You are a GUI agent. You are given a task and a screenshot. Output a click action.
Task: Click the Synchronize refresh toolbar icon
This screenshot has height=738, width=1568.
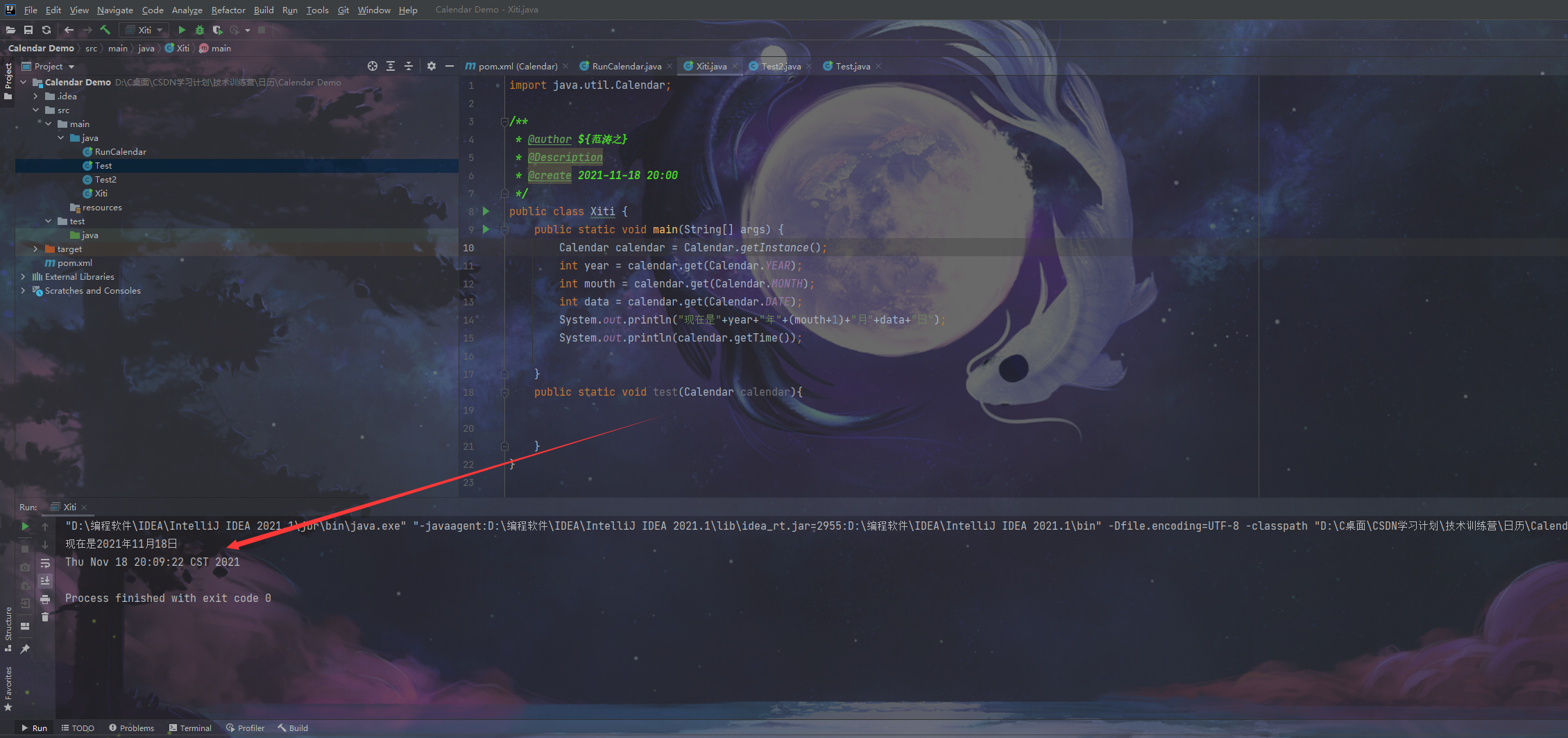(x=46, y=30)
